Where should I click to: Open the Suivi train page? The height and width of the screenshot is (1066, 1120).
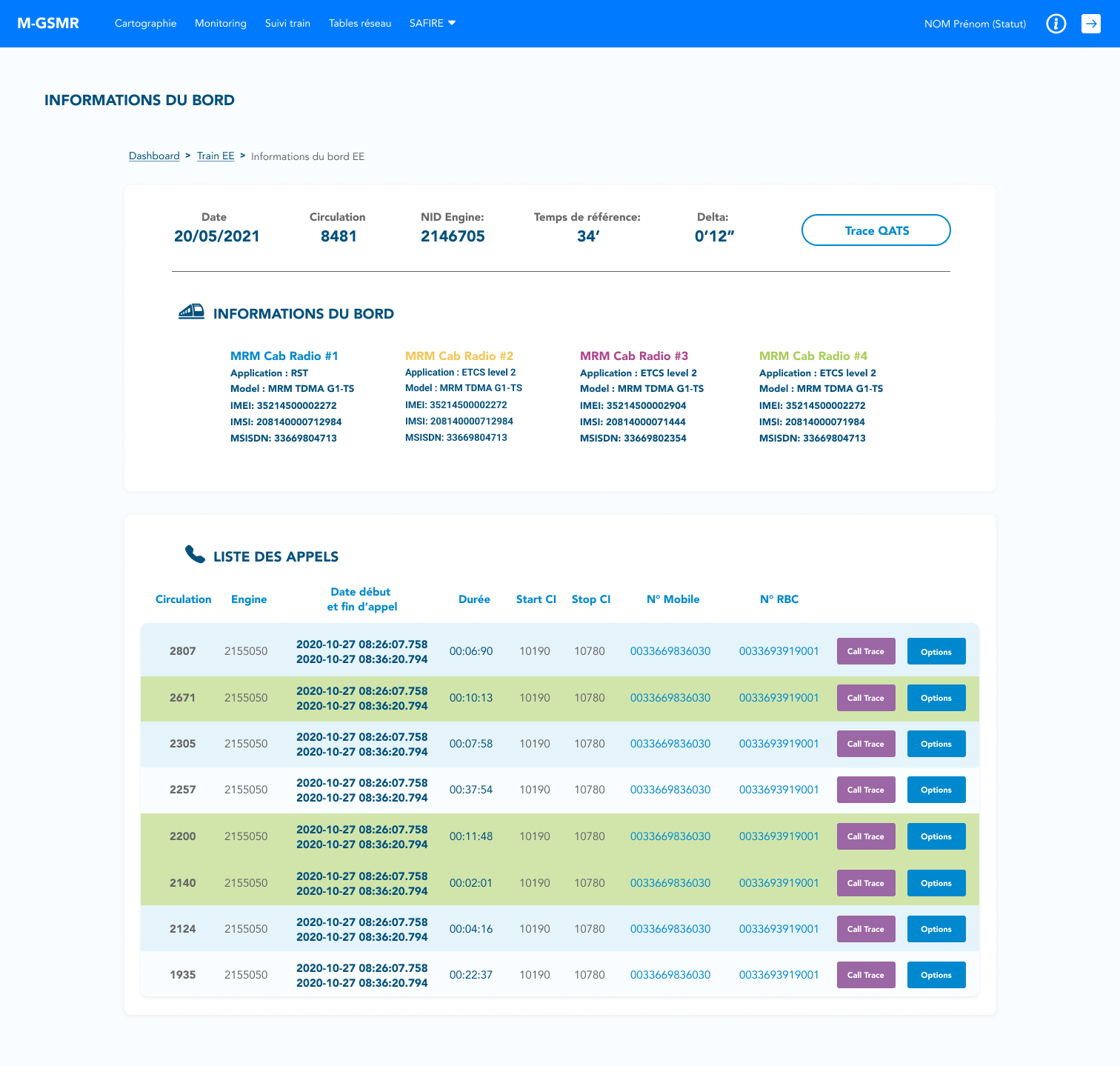pos(287,23)
